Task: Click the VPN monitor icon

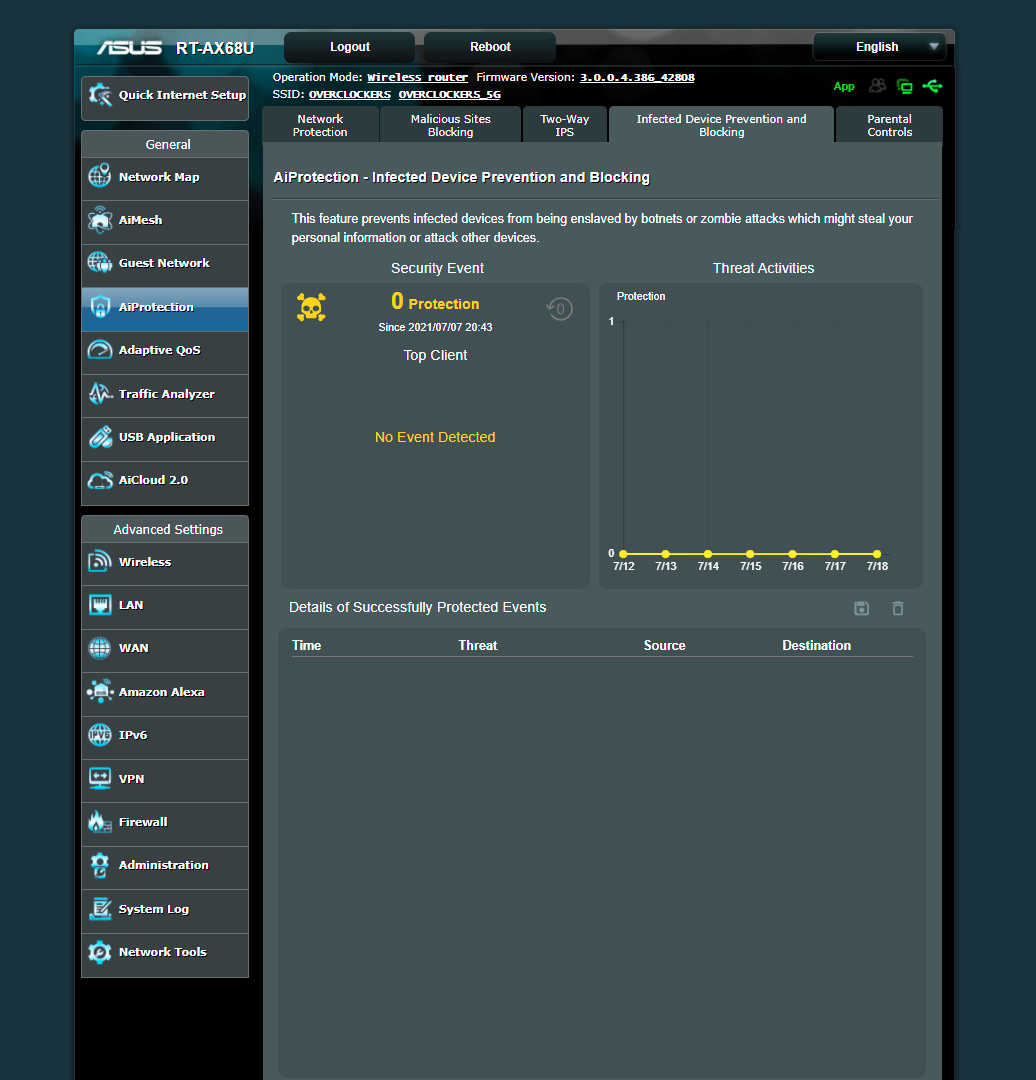Action: (100, 778)
